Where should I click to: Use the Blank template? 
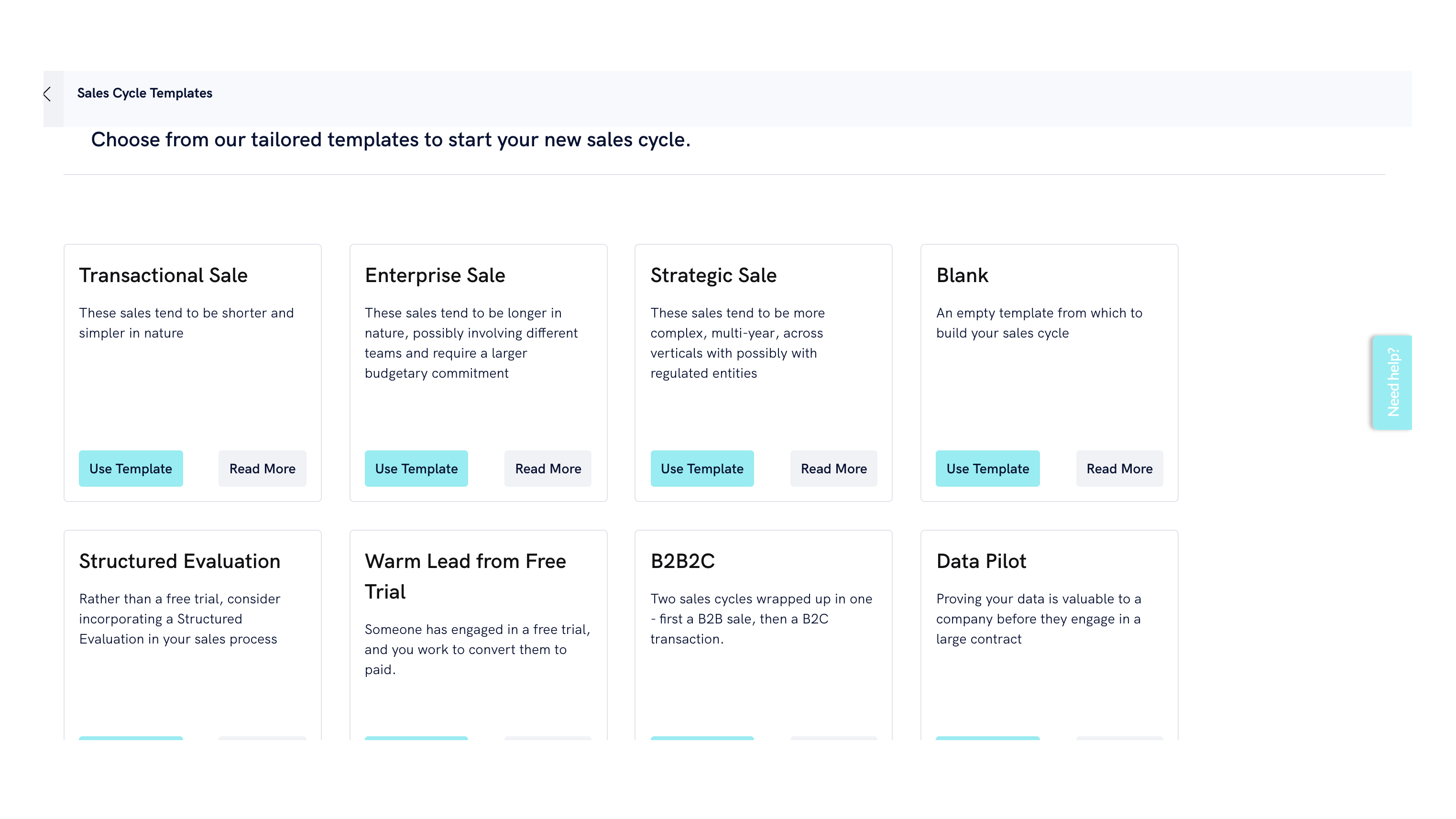(x=987, y=468)
